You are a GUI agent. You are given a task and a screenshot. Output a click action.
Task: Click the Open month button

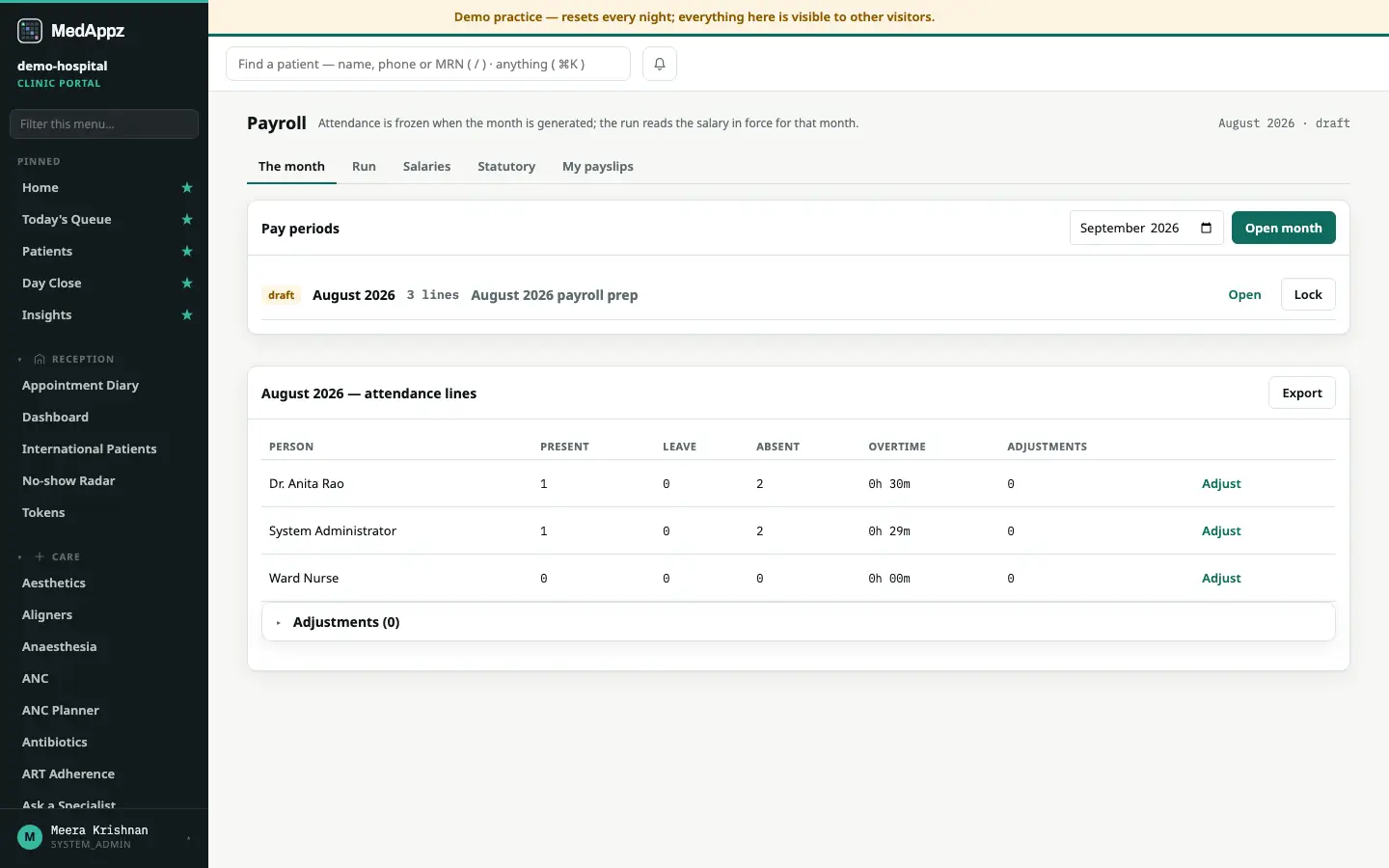(1284, 228)
